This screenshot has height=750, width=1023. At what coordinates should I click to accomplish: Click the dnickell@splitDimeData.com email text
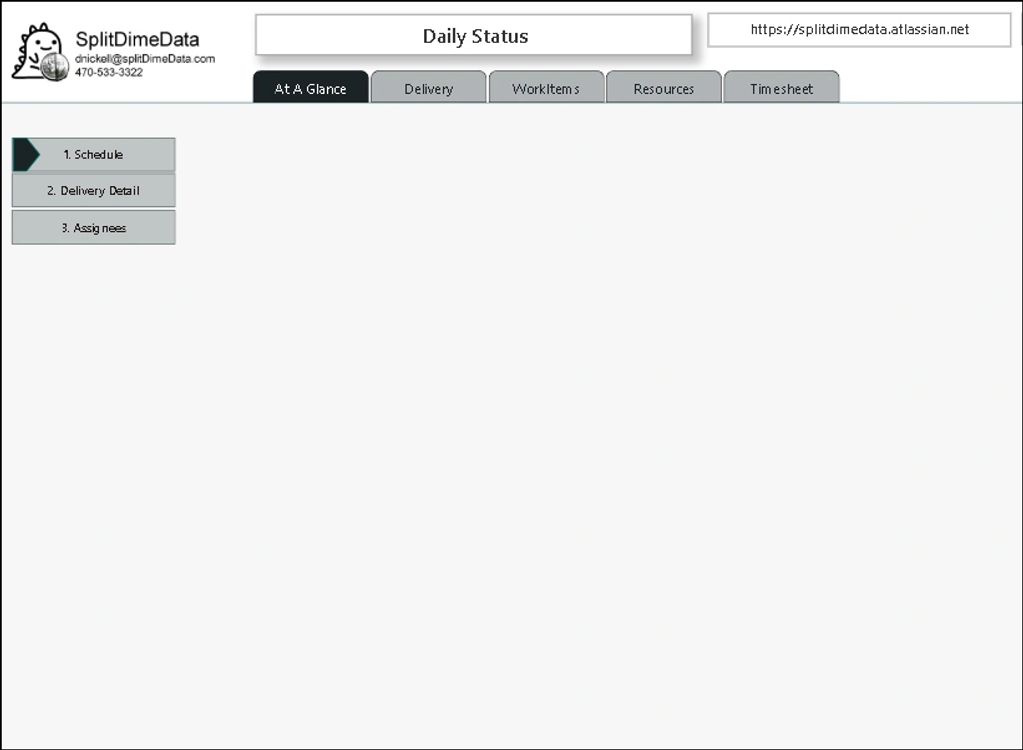click(145, 59)
